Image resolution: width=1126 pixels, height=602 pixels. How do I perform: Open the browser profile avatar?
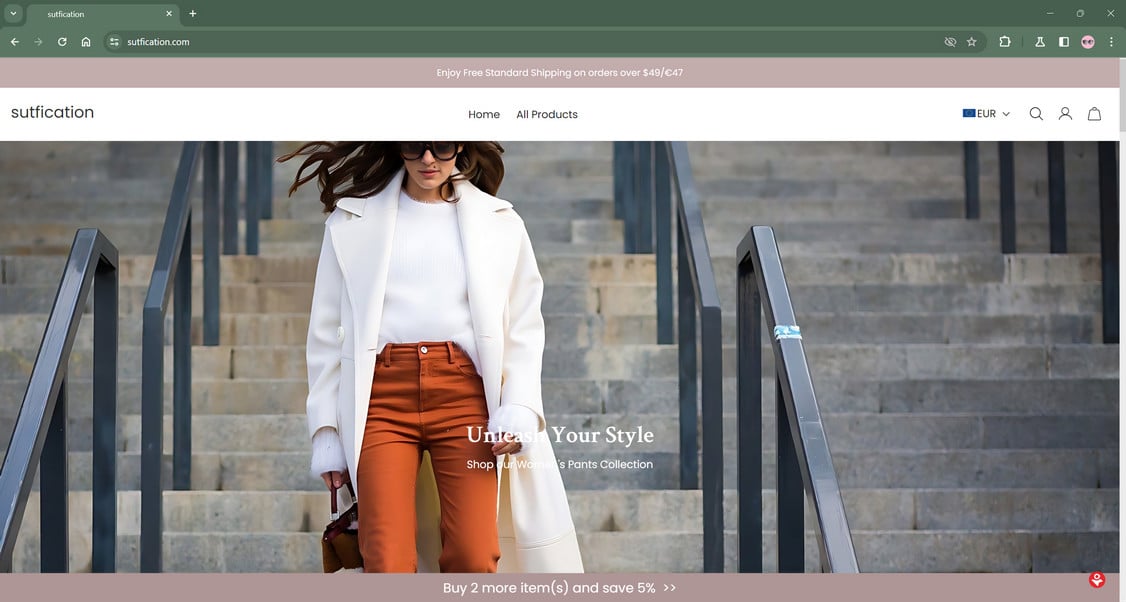point(1087,42)
